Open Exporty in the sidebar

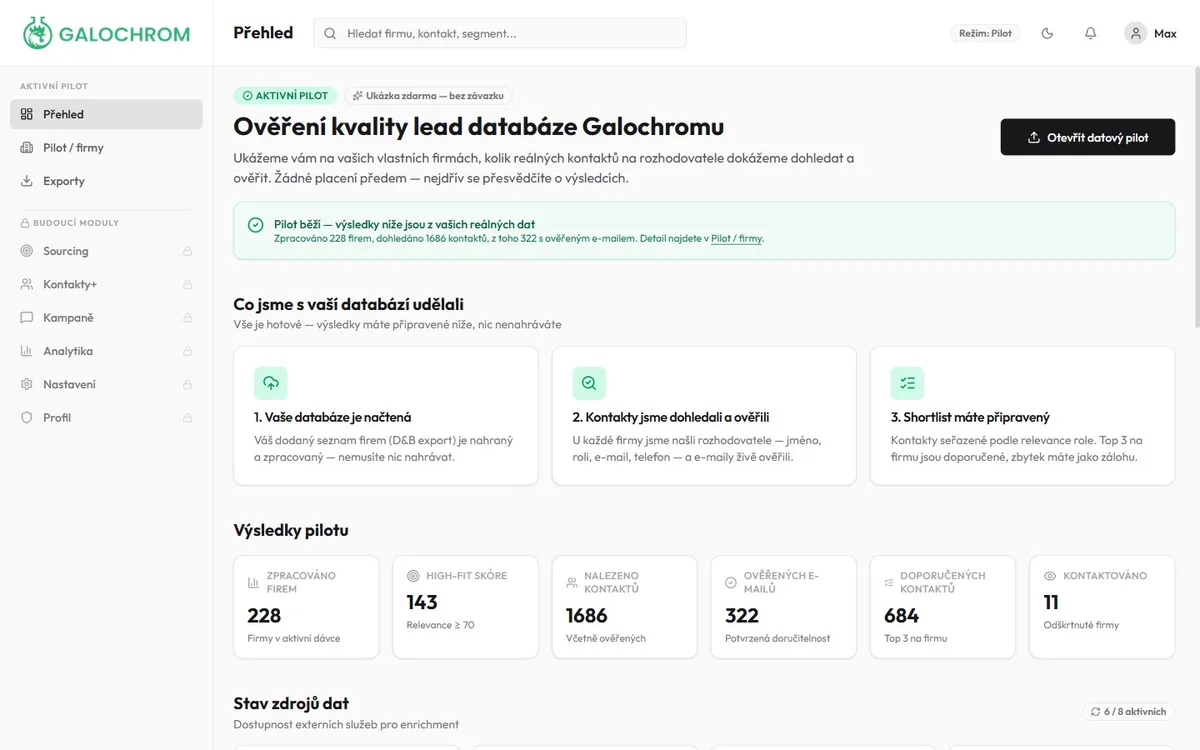[106, 181]
